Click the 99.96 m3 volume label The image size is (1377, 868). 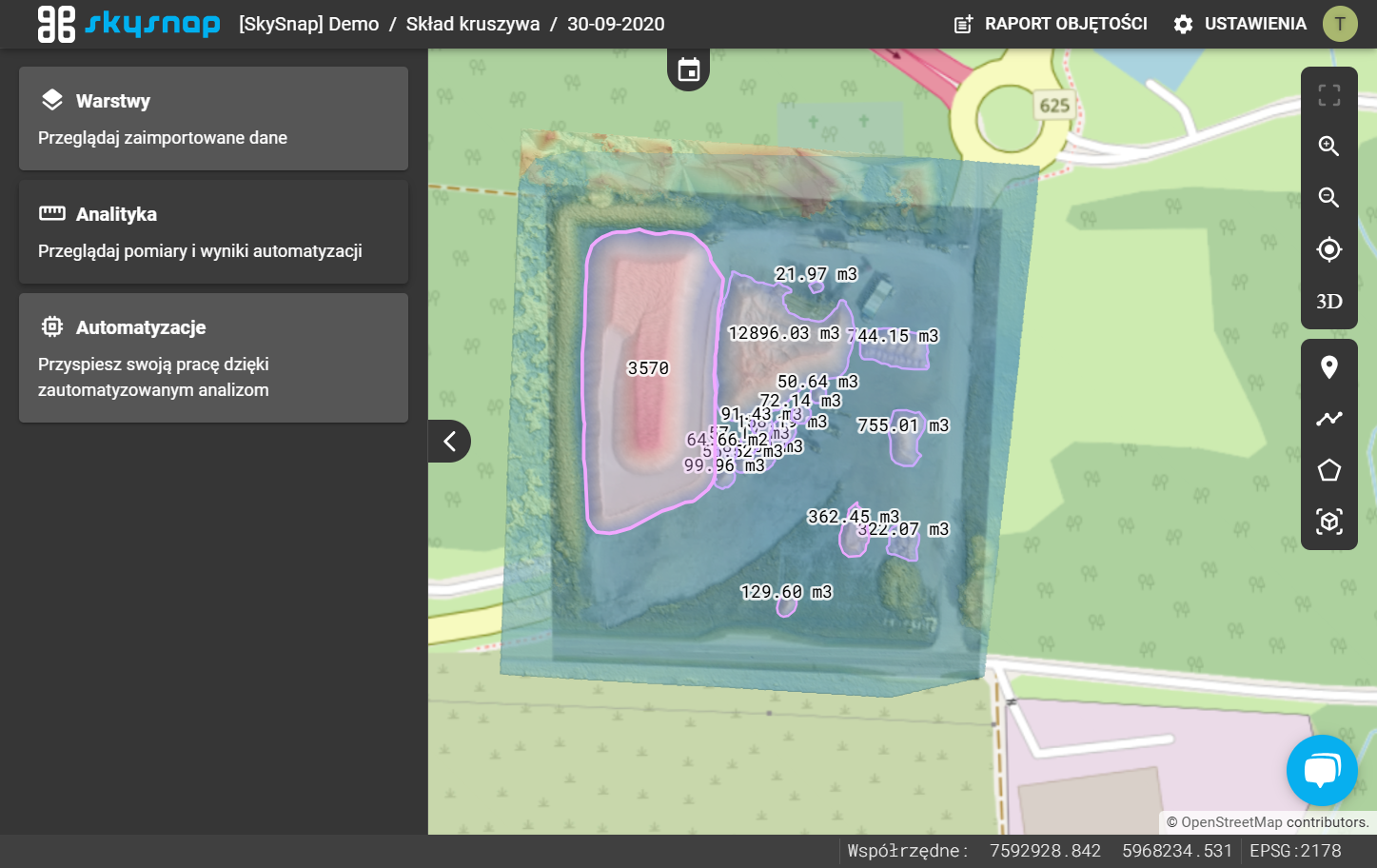click(x=724, y=465)
